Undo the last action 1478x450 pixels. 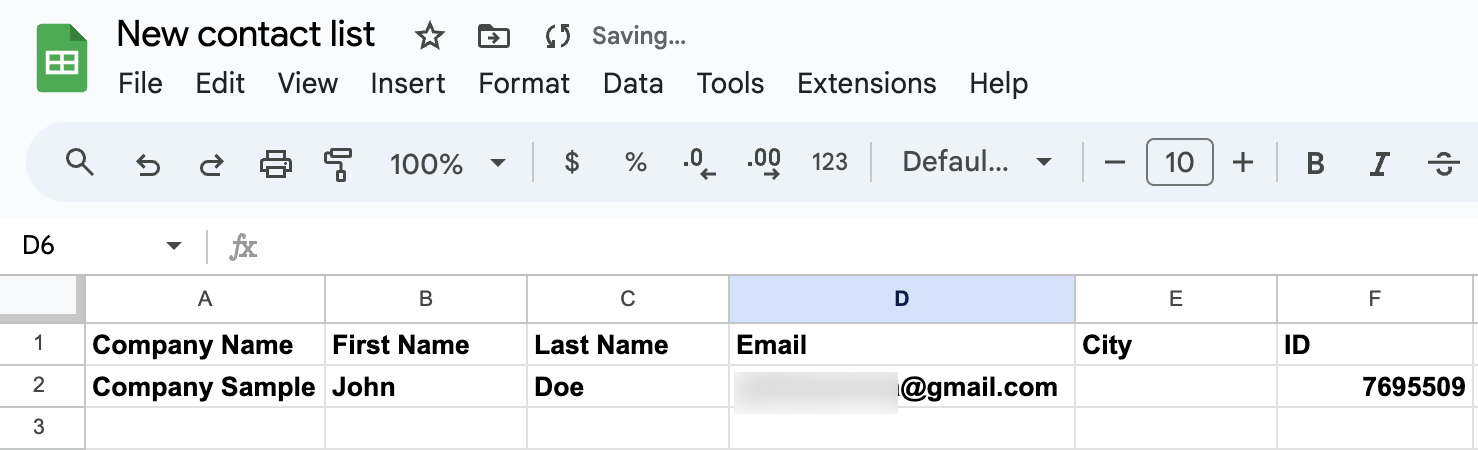point(147,163)
